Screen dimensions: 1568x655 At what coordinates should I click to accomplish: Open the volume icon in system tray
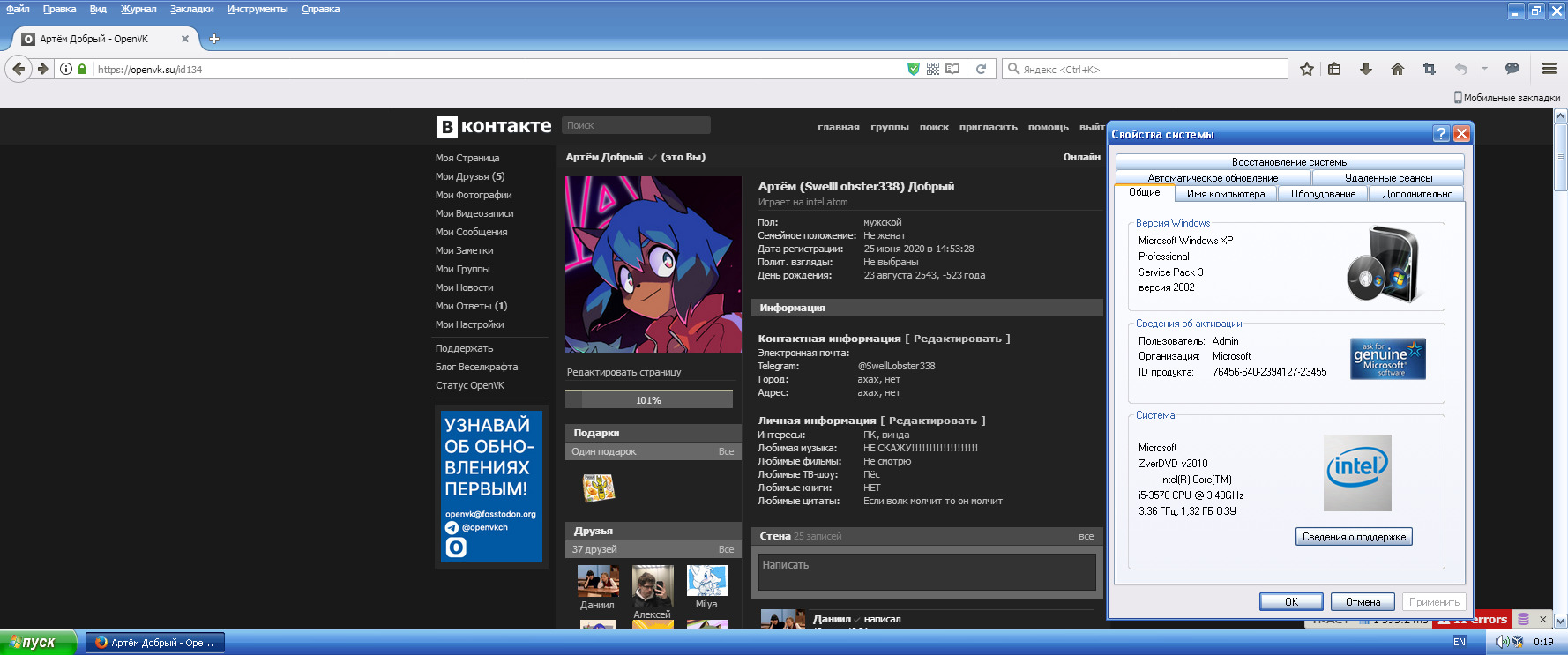[x=1502, y=642]
